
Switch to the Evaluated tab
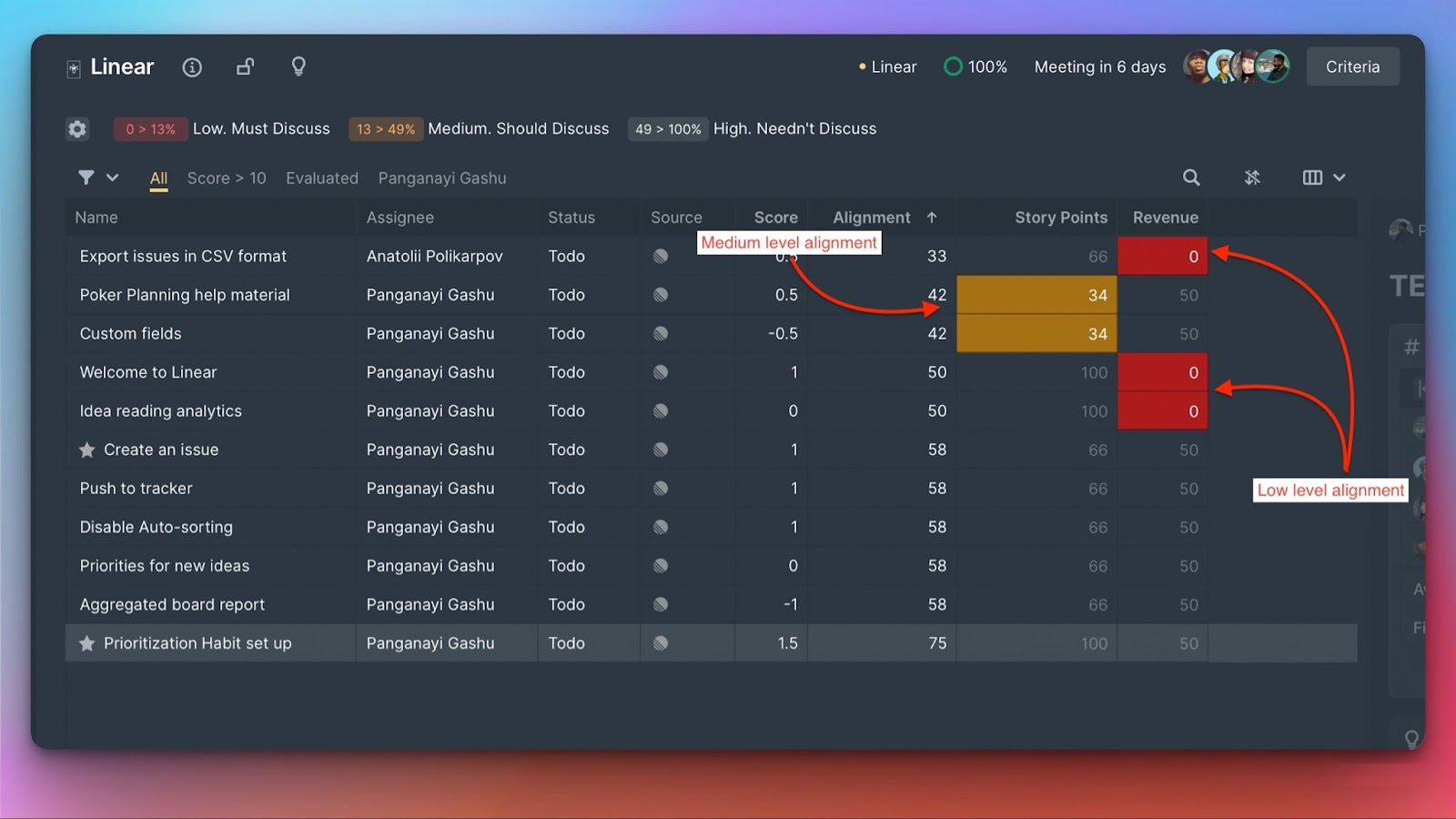click(x=322, y=178)
